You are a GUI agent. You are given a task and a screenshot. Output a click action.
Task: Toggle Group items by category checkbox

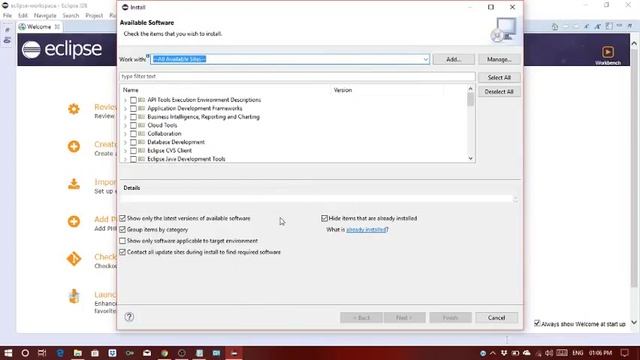click(x=122, y=229)
